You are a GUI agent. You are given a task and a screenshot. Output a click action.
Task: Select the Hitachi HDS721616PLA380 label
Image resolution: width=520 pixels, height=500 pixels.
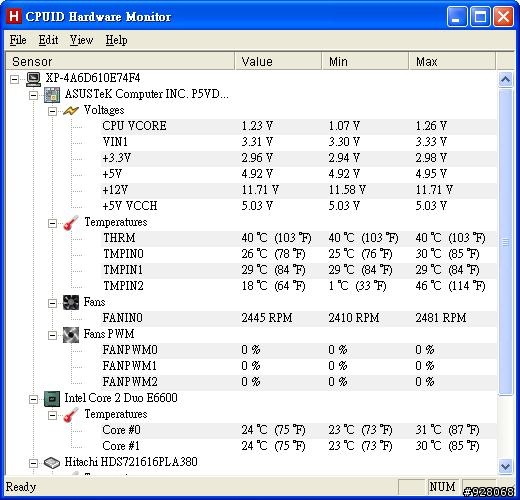click(x=131, y=462)
